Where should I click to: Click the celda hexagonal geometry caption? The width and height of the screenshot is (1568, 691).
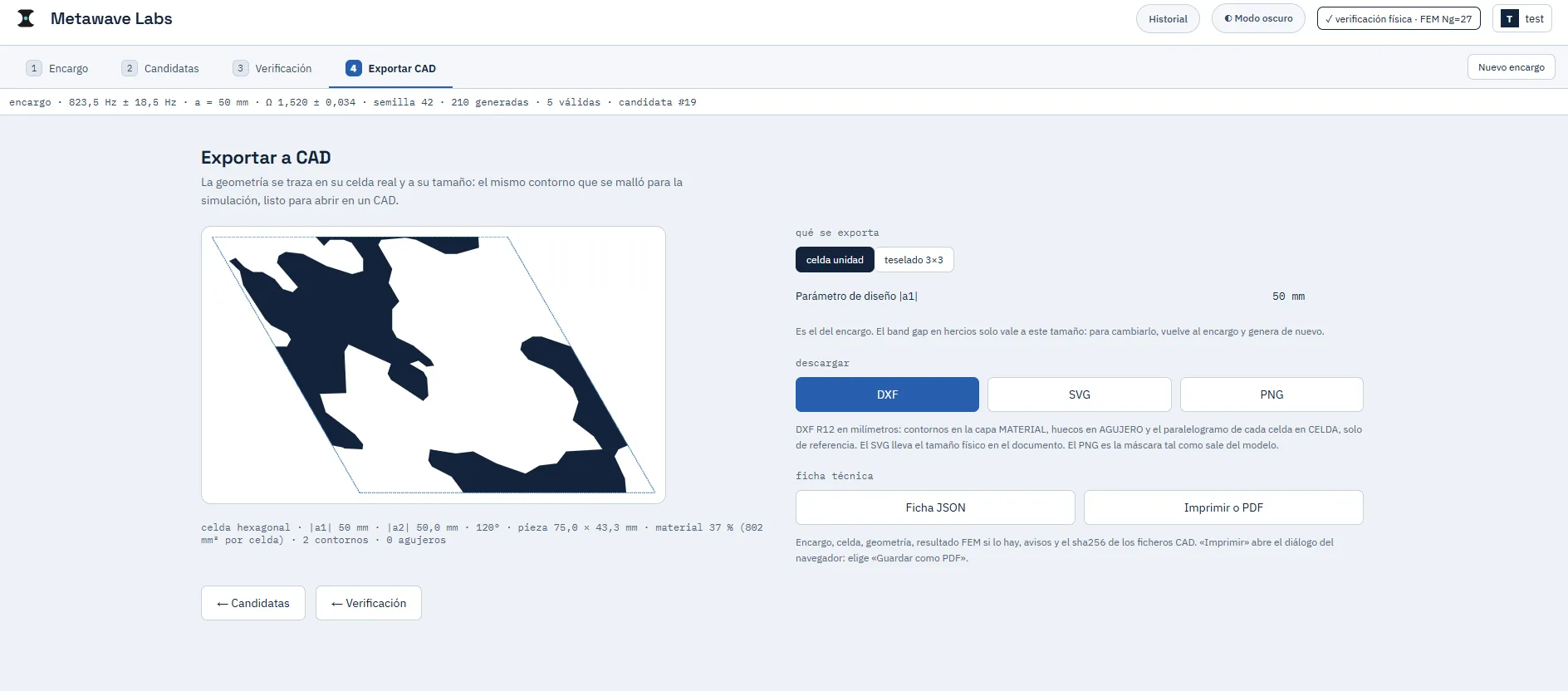[482, 534]
